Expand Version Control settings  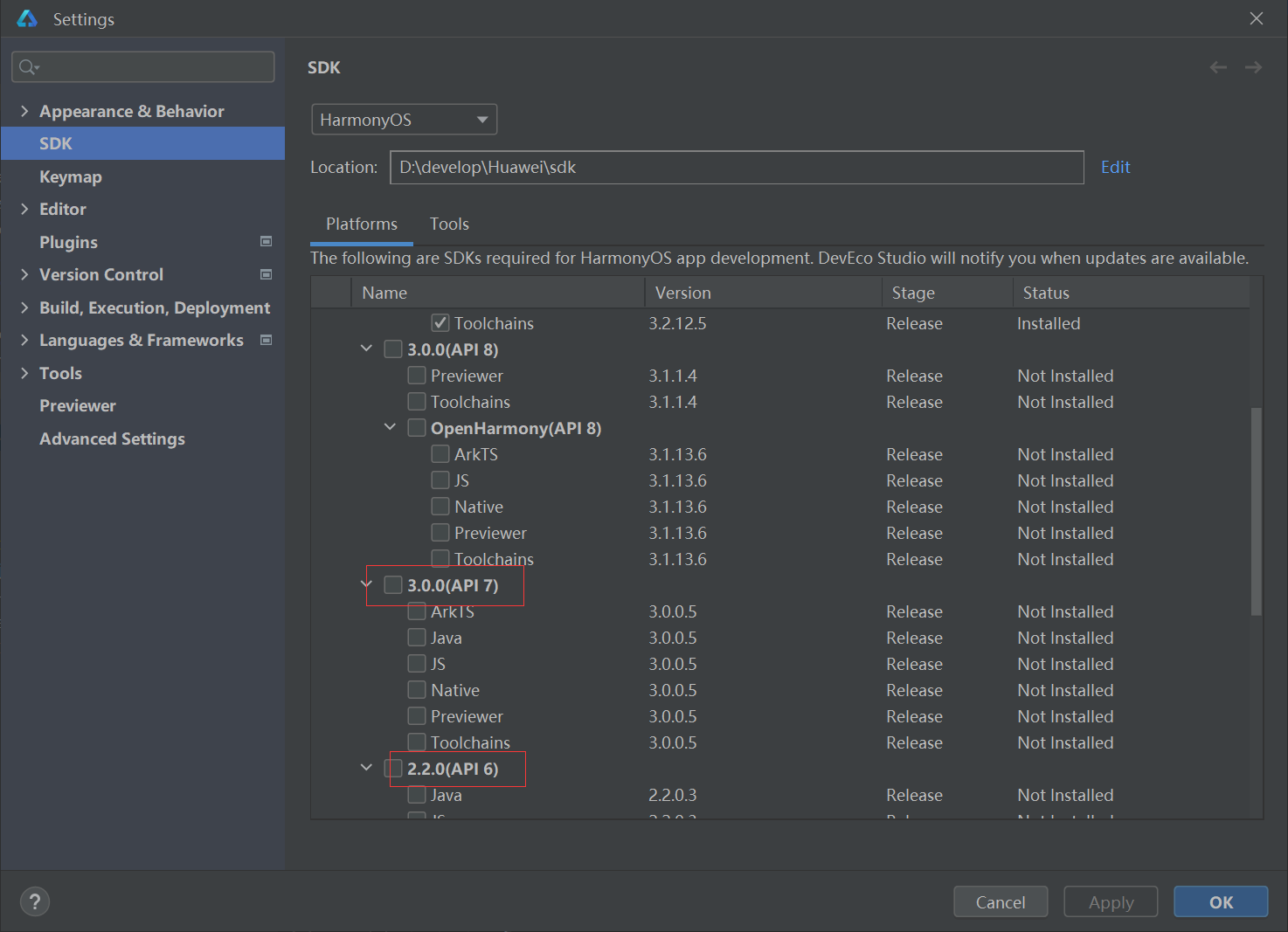pos(24,274)
